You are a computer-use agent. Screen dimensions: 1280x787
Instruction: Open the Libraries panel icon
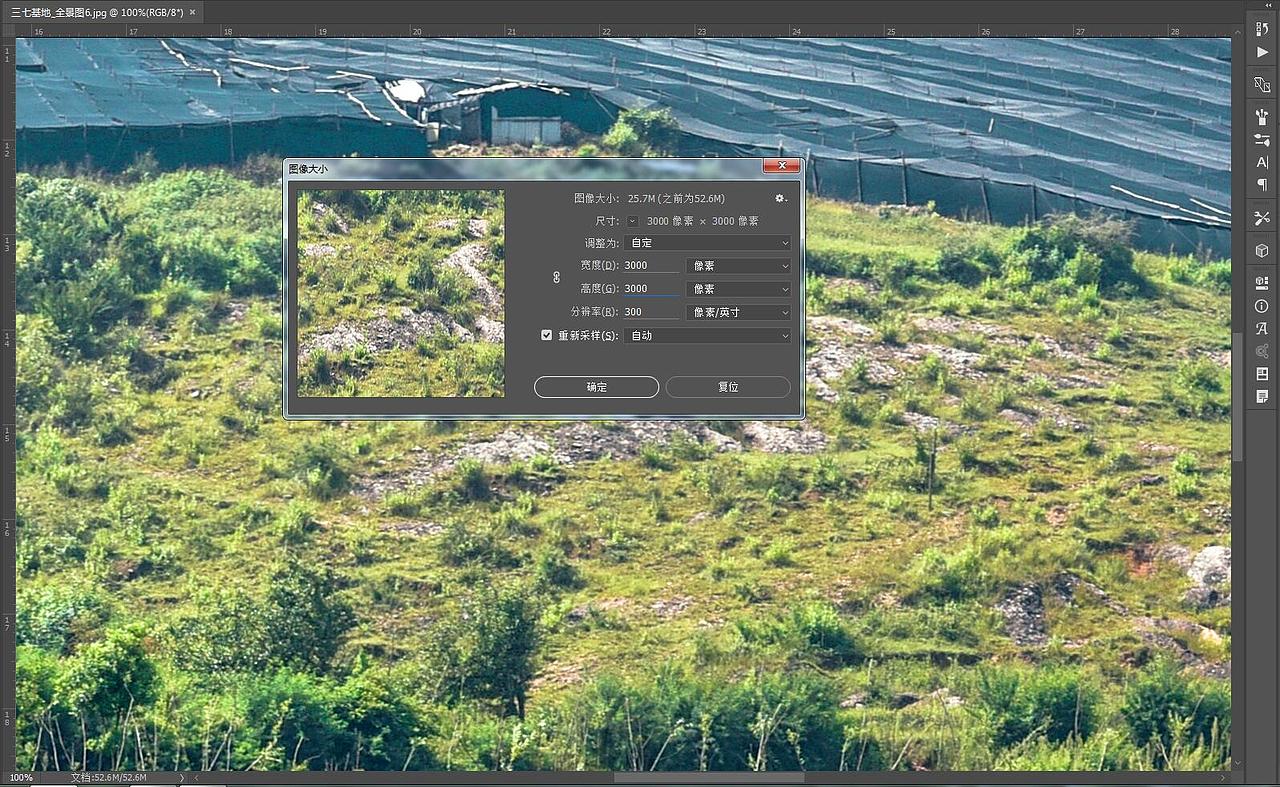tap(1262, 351)
